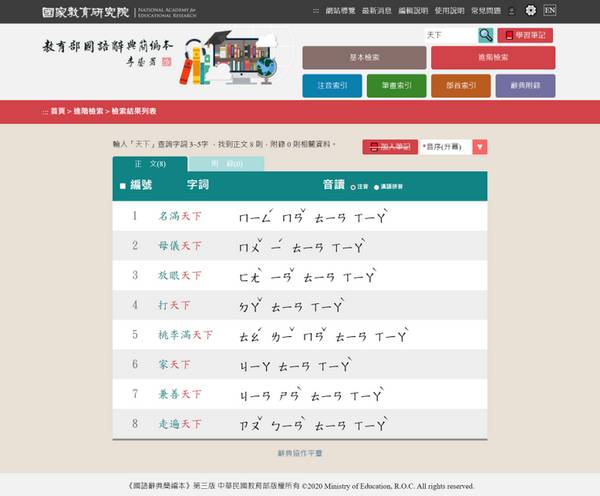Toggle the select-all checkbox beside 編號
Viewport: 600px width, 496px height.
[122, 186]
